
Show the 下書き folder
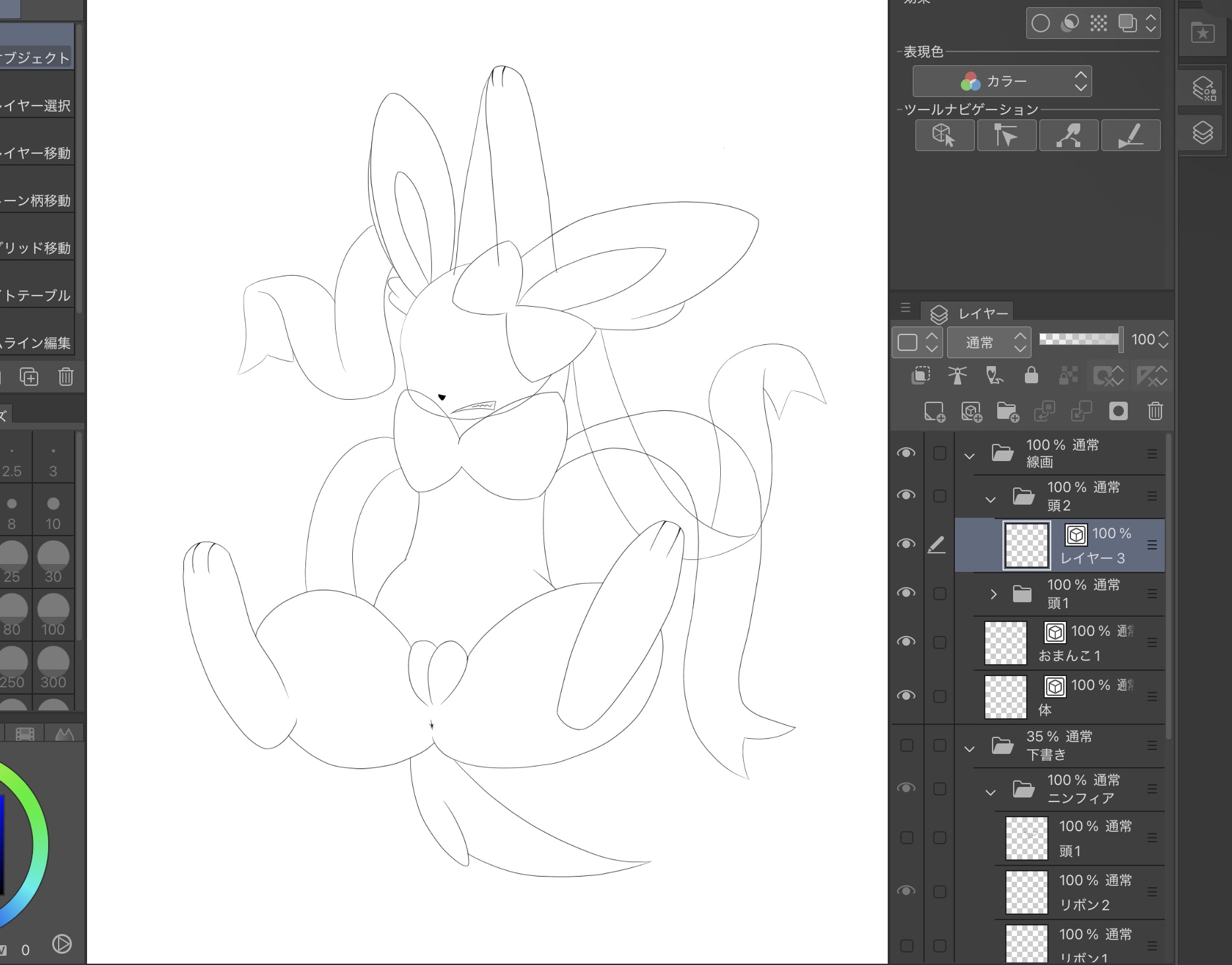coord(906,745)
